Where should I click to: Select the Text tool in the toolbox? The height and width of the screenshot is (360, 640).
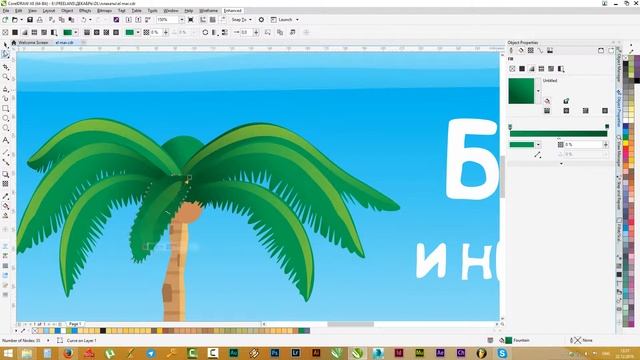(5, 140)
